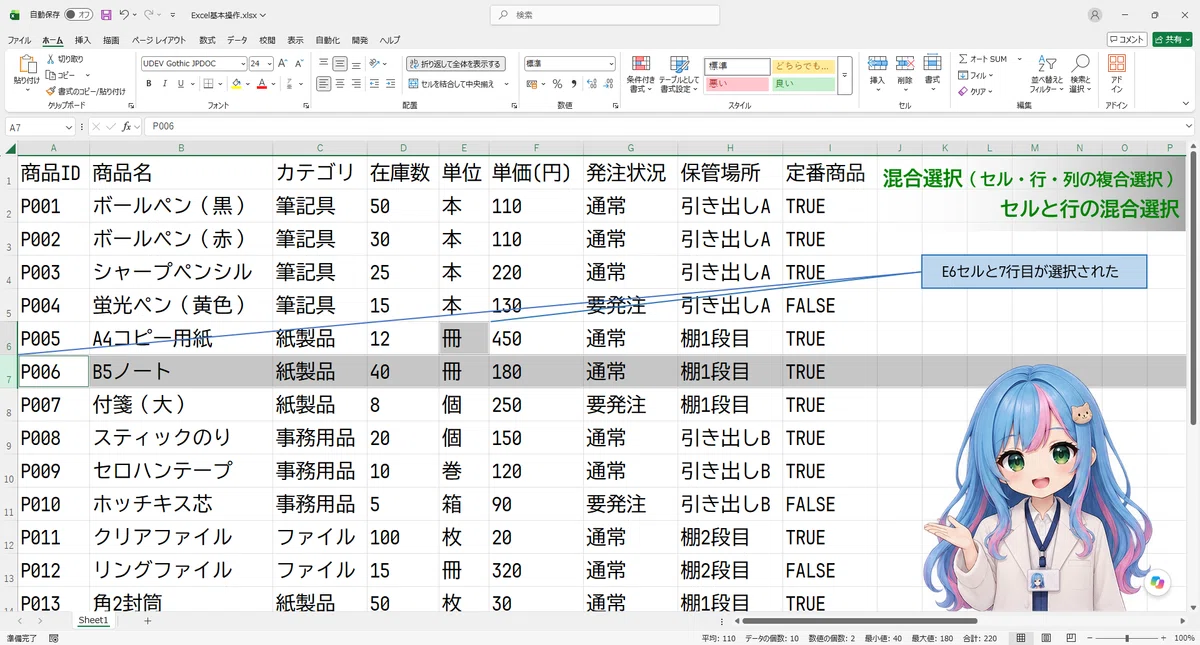Click the Increase Font Size icon
This screenshot has width=1200, height=645.
(x=283, y=63)
